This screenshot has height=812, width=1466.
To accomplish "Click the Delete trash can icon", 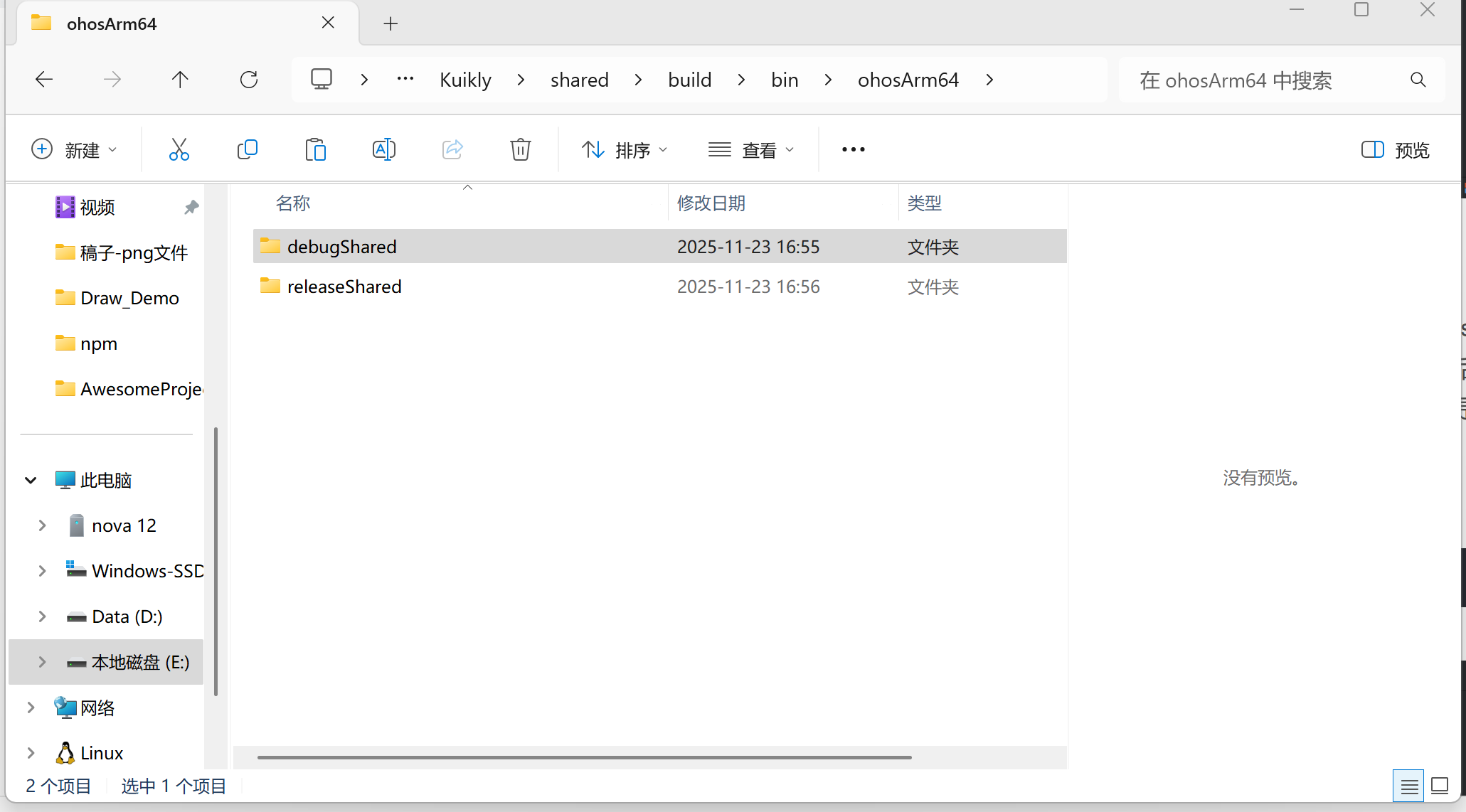I will coord(520,149).
